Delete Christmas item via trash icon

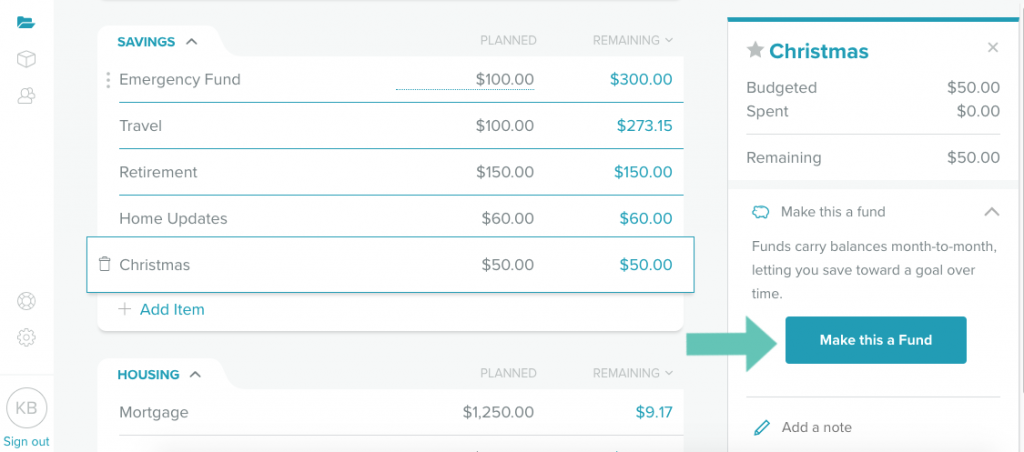pyautogui.click(x=104, y=264)
